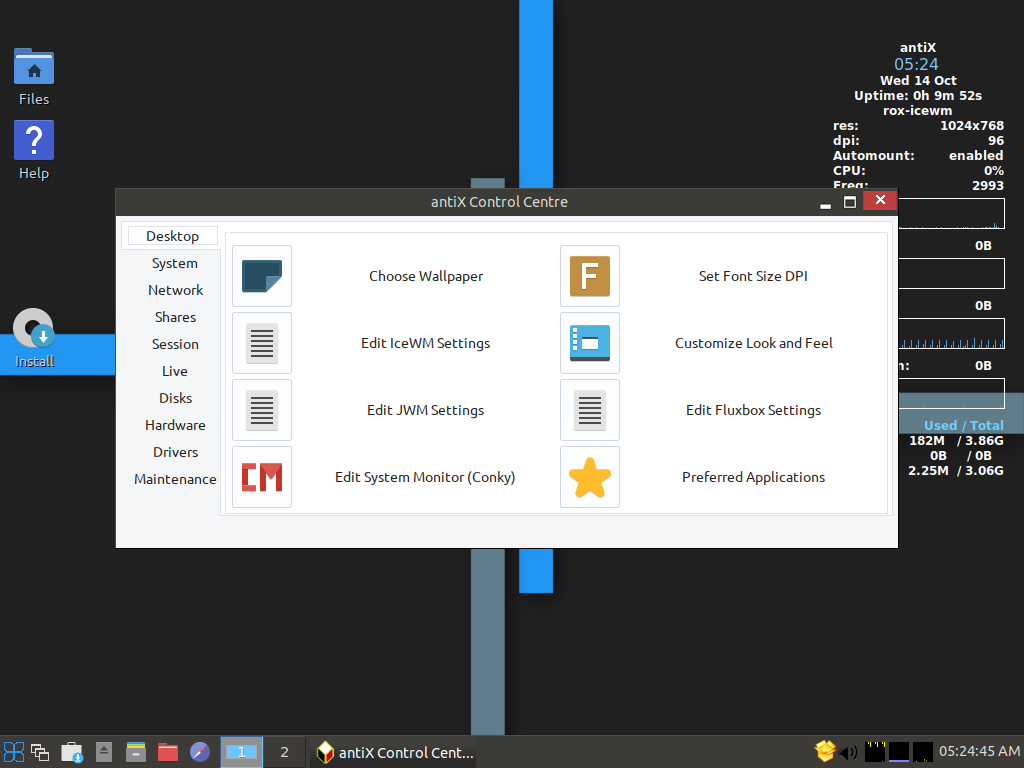Click the show desktop windows icon in taskbar
The width and height of the screenshot is (1024, 768).
point(40,752)
